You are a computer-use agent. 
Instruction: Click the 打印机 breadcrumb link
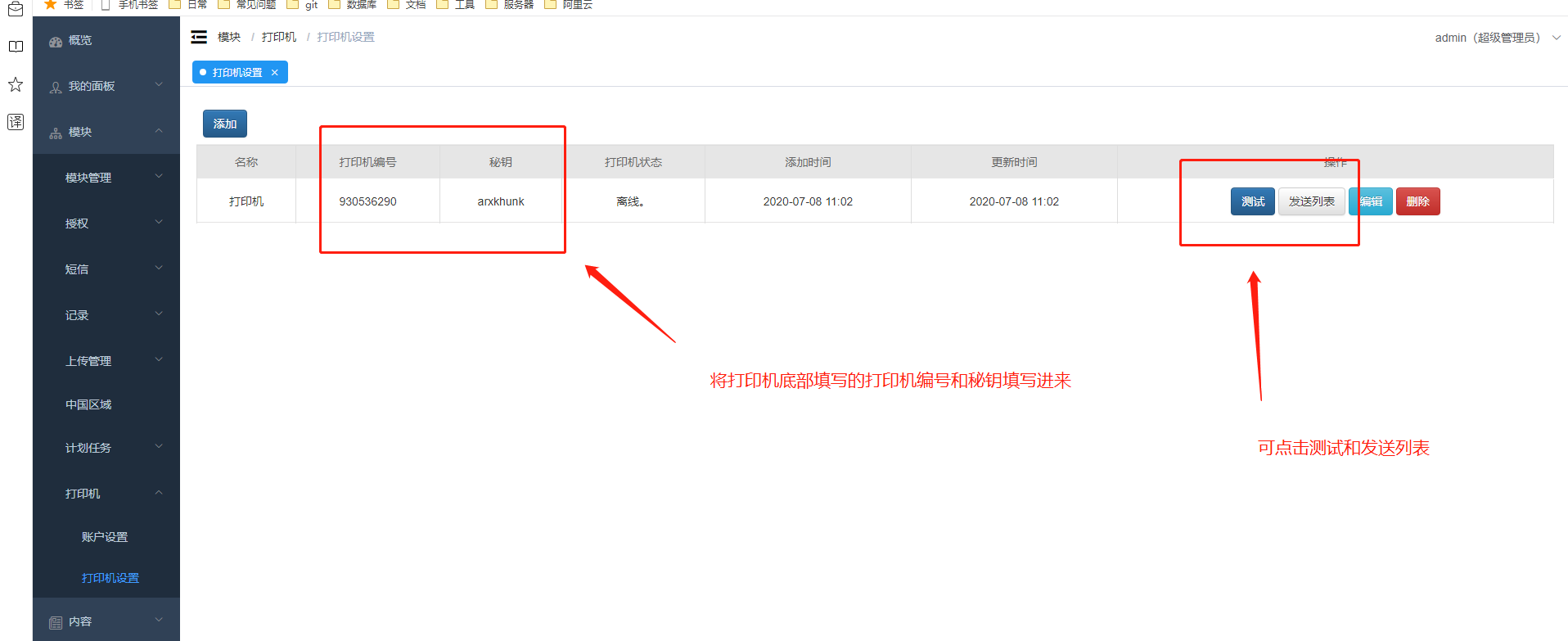(x=279, y=37)
